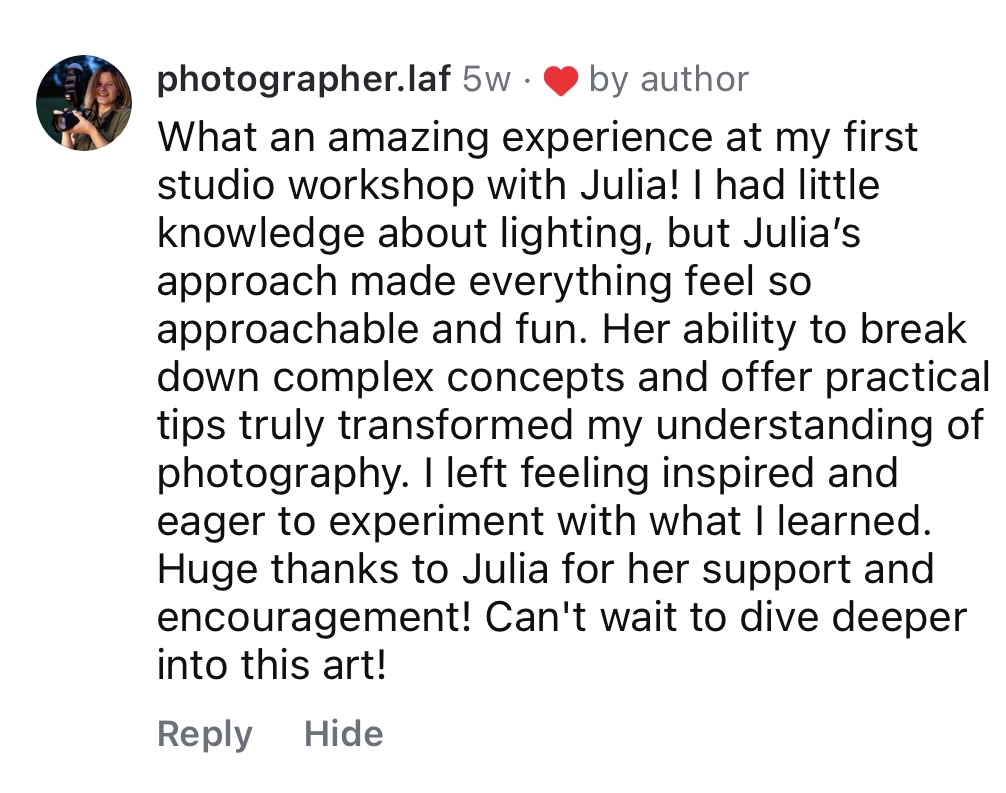Click the words 'approach made everything feel so'
This screenshot has width=1006, height=793.
pos(483,281)
